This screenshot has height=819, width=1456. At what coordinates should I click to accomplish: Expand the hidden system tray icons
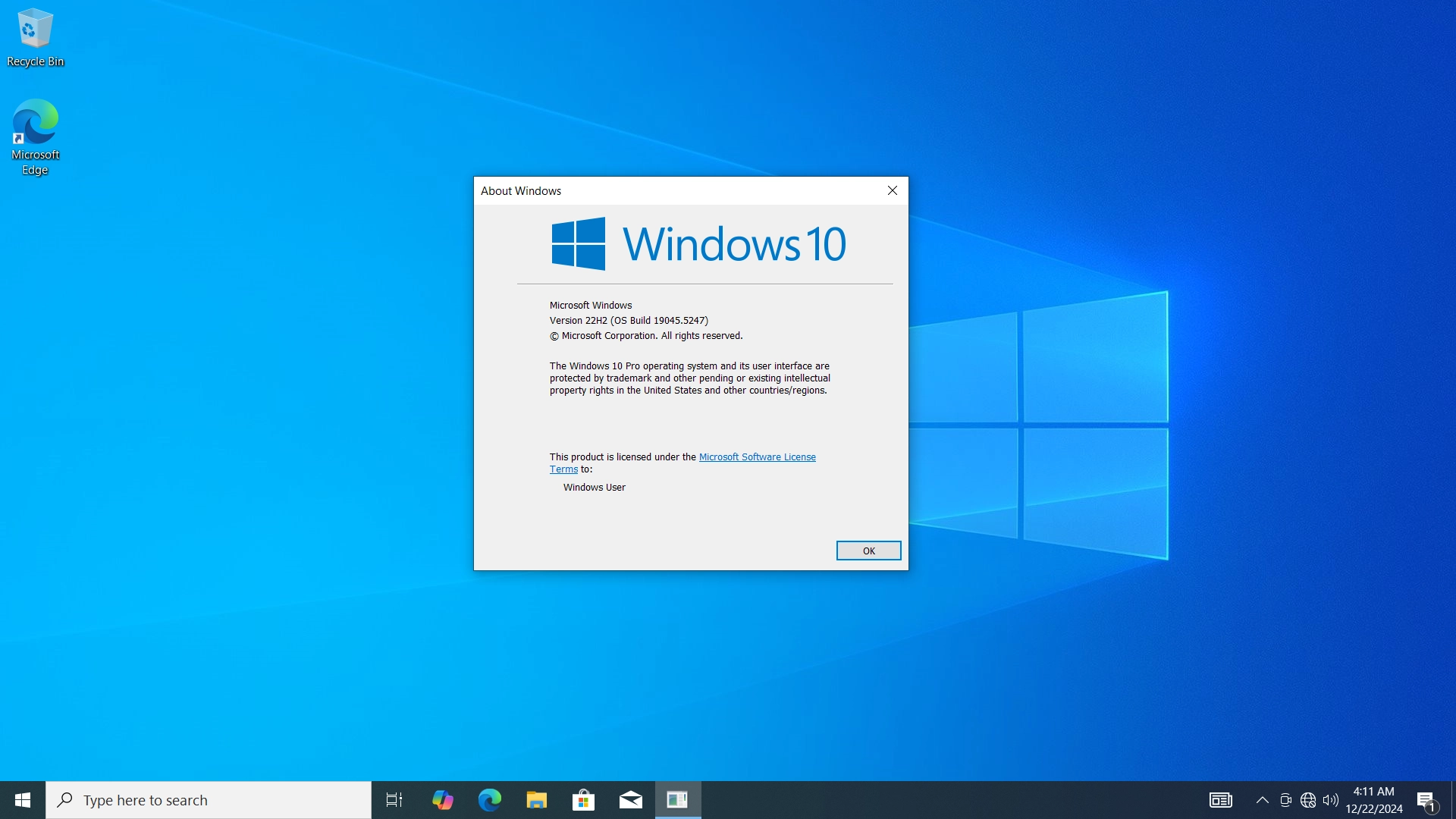tap(1263, 800)
